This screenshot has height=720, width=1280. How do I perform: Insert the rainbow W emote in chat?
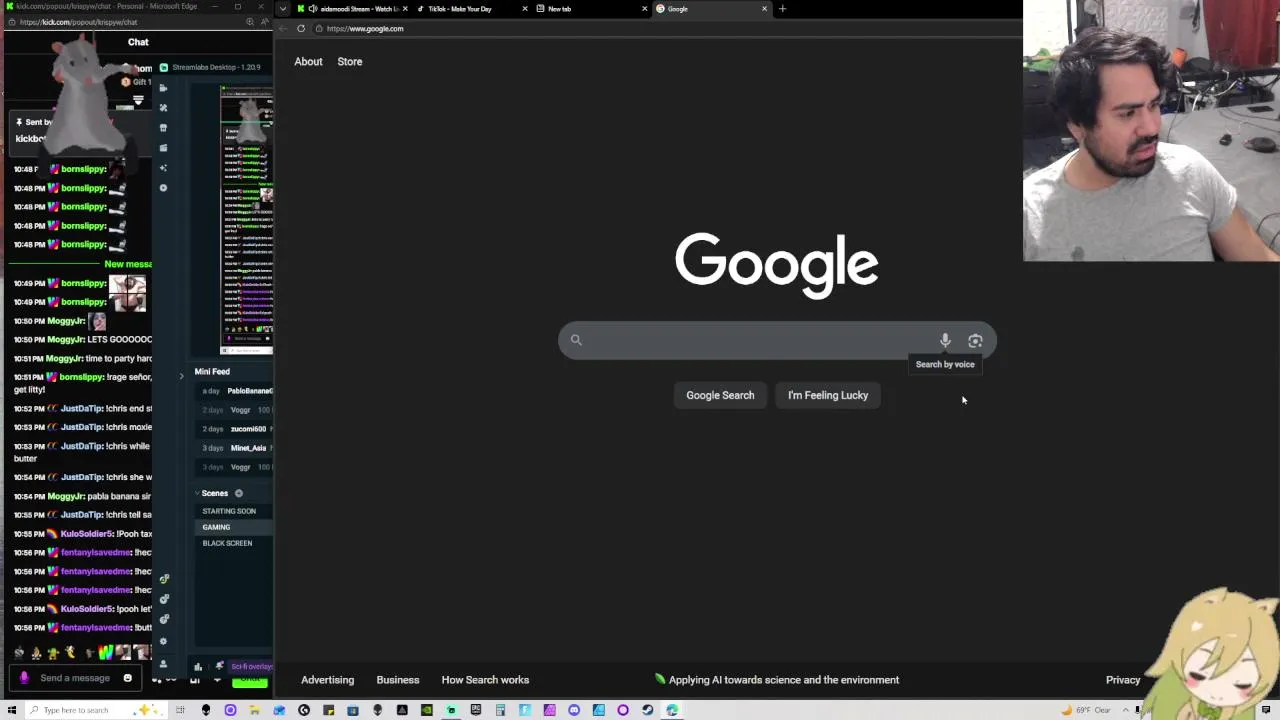tap(106, 653)
